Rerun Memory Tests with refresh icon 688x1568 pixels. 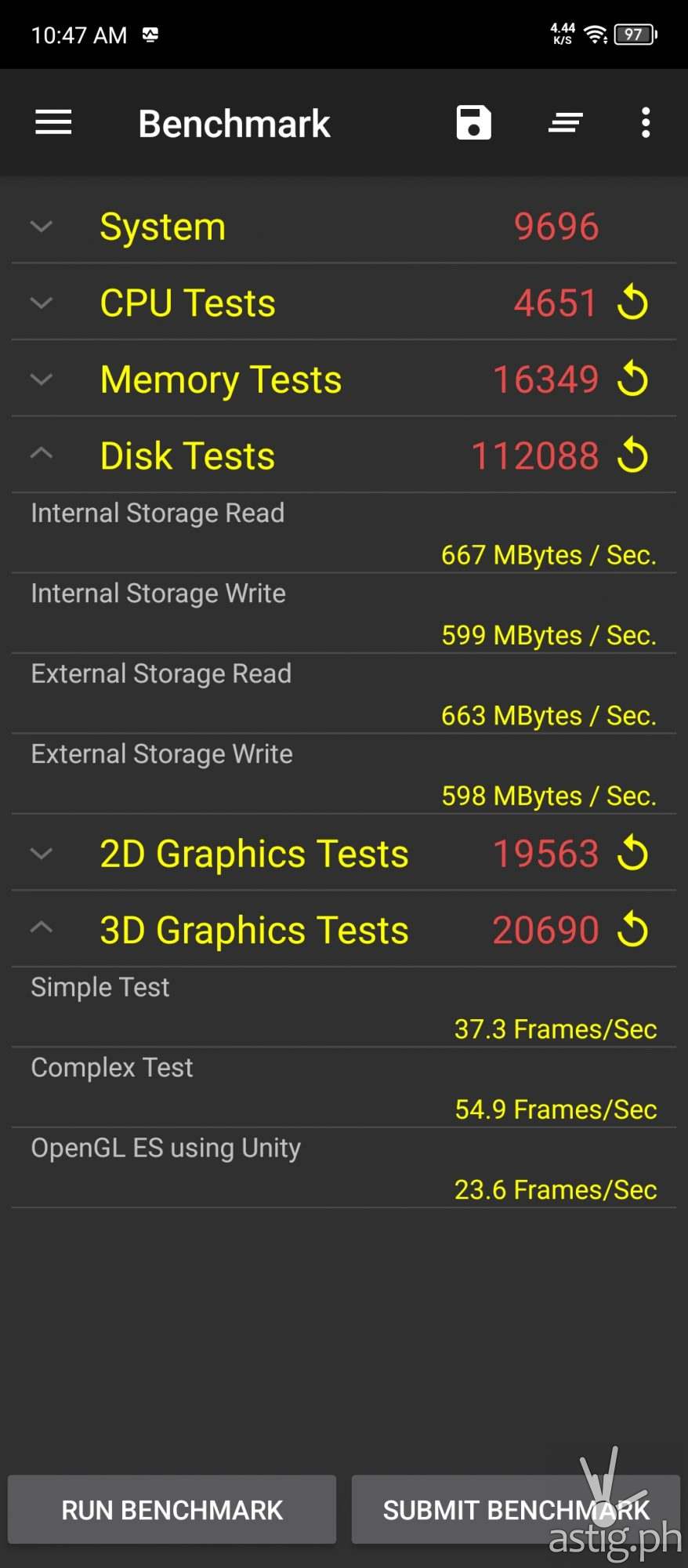coord(633,379)
